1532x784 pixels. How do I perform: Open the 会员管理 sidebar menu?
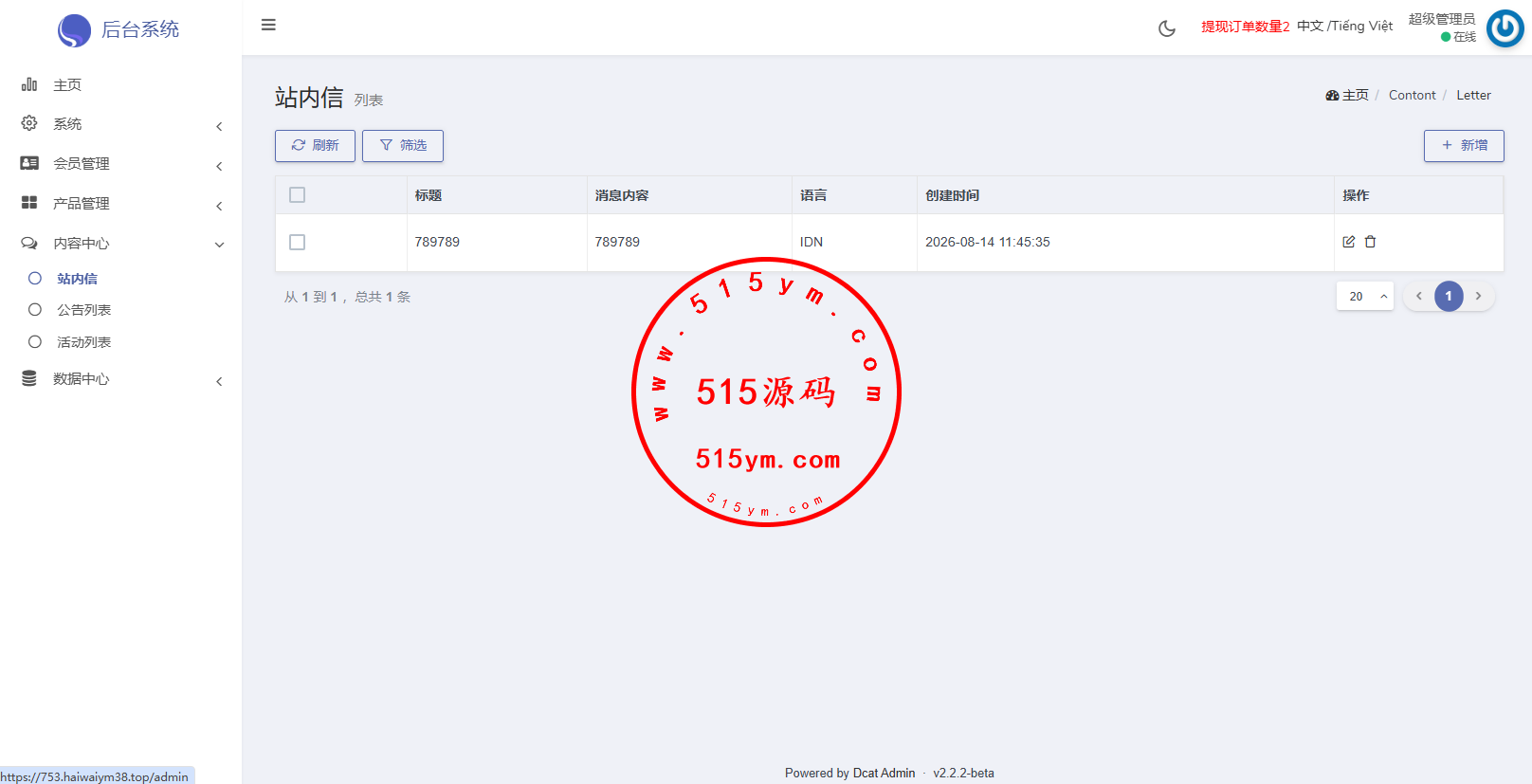[120, 164]
